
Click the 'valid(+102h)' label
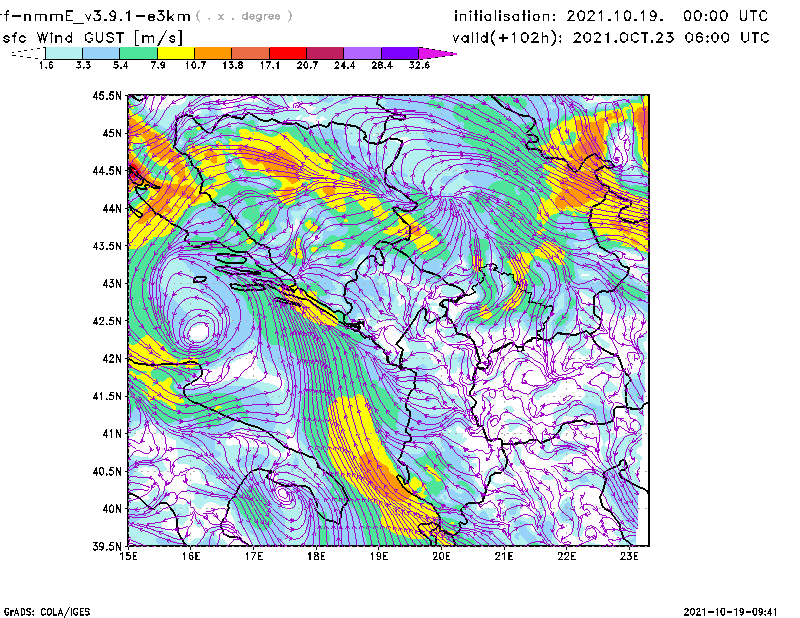506,38
